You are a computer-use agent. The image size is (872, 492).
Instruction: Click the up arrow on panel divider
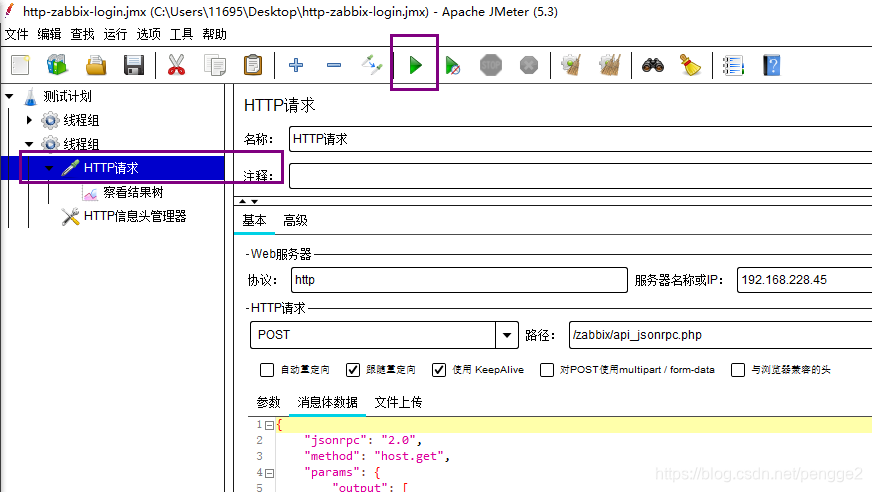242,201
